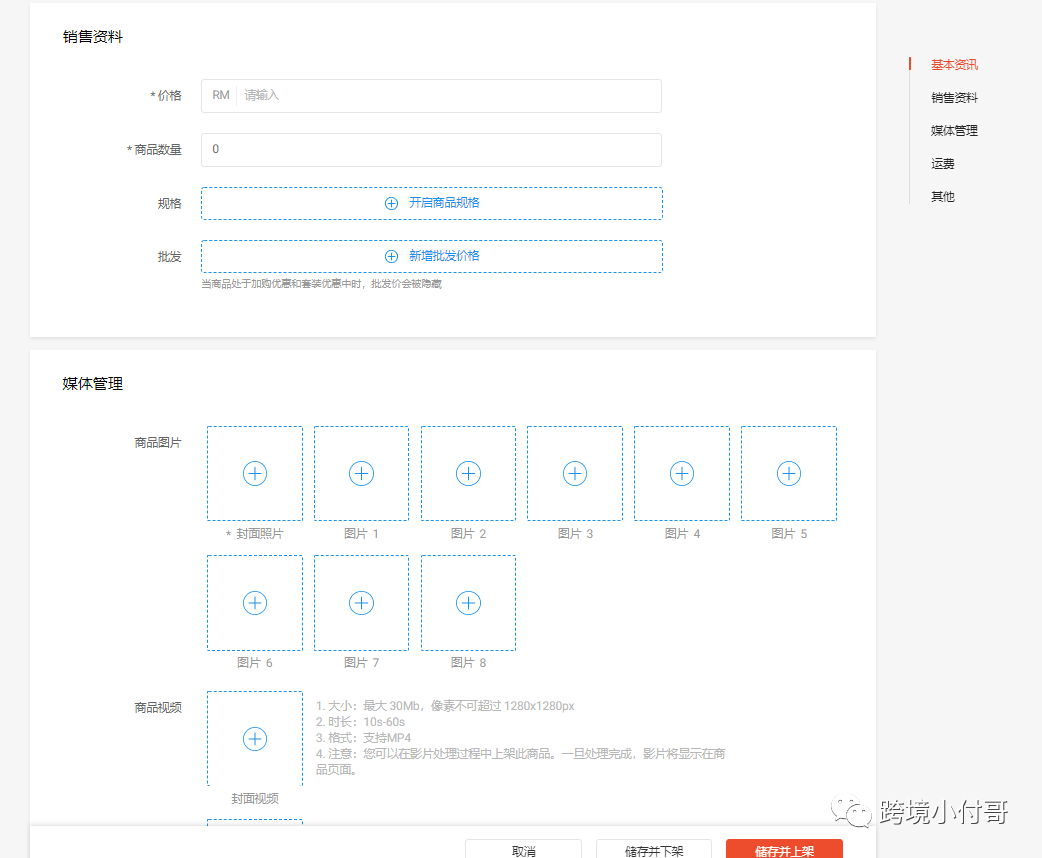This screenshot has height=858, width=1042.
Task: Click the plus icon in 图片 4 slot
Action: 682,474
